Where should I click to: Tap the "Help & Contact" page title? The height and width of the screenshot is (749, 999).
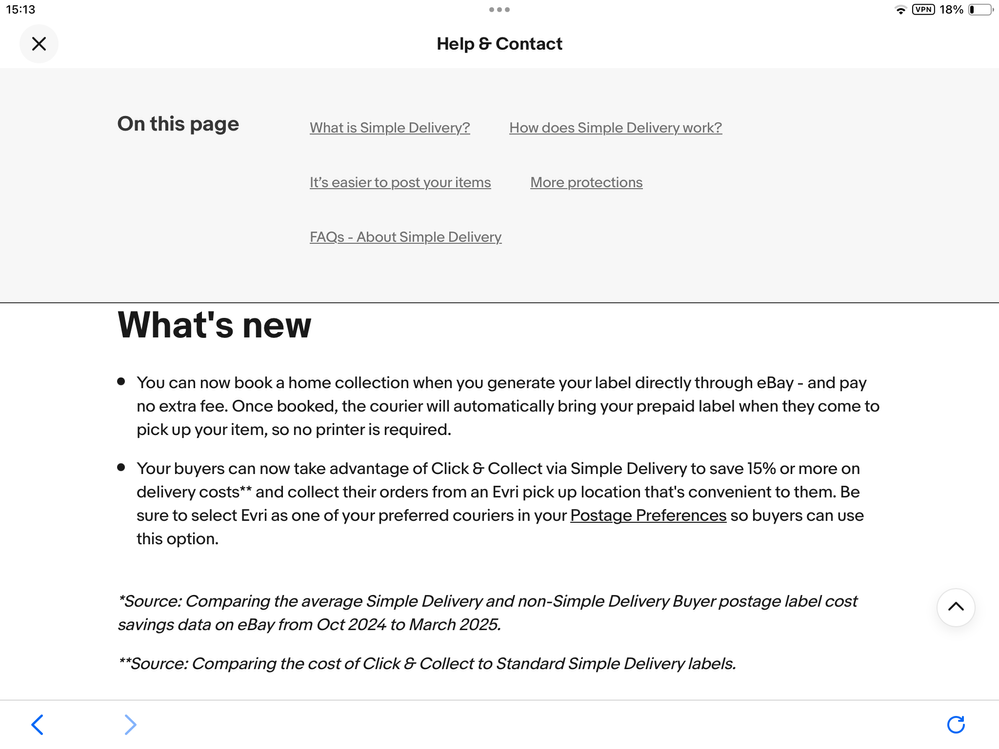[x=499, y=44]
